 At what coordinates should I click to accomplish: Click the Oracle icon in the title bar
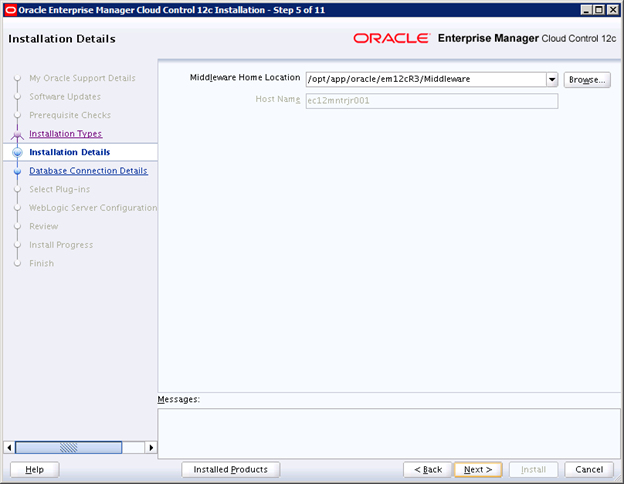(10, 10)
